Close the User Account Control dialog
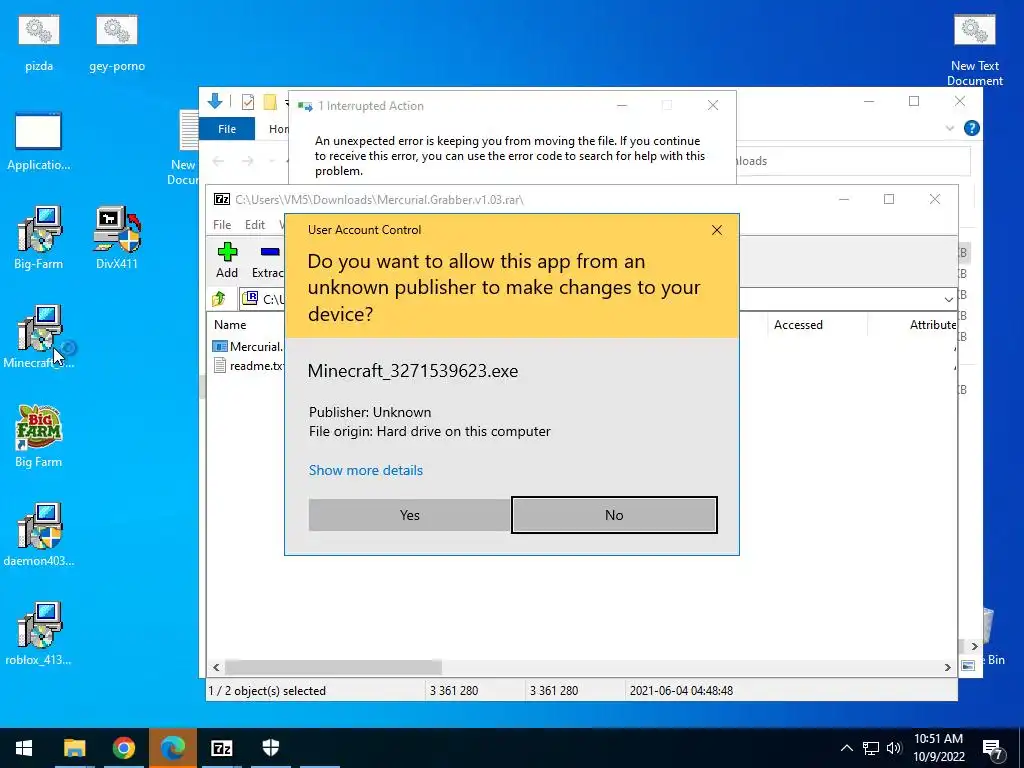The height and width of the screenshot is (768, 1024). point(716,230)
